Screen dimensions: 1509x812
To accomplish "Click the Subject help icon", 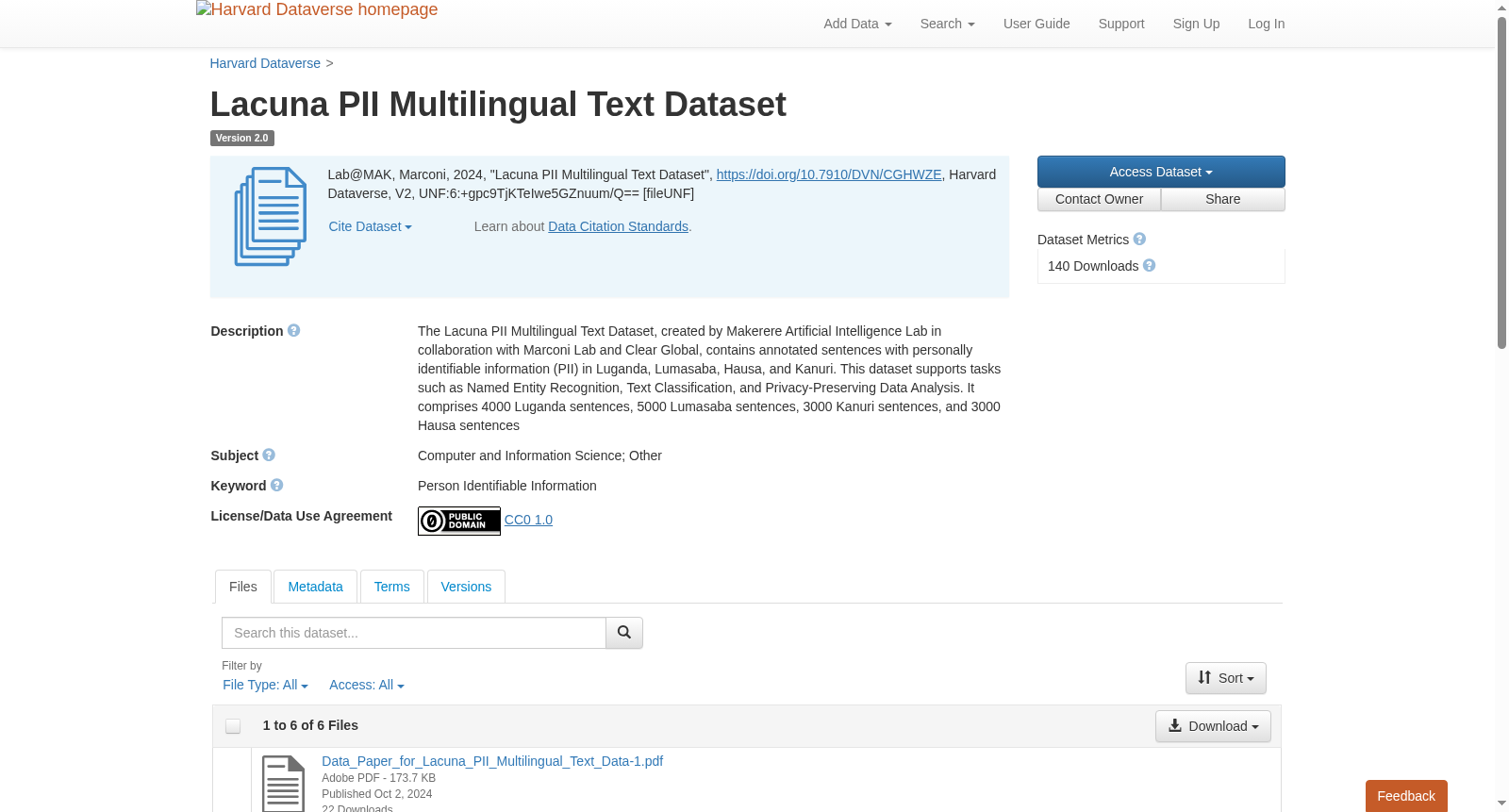I will (x=269, y=456).
